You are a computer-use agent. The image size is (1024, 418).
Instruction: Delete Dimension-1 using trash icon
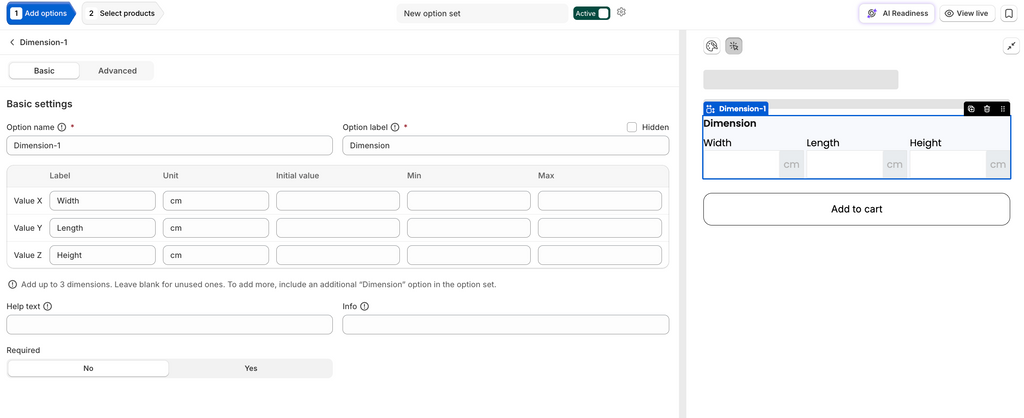pyautogui.click(x=987, y=109)
